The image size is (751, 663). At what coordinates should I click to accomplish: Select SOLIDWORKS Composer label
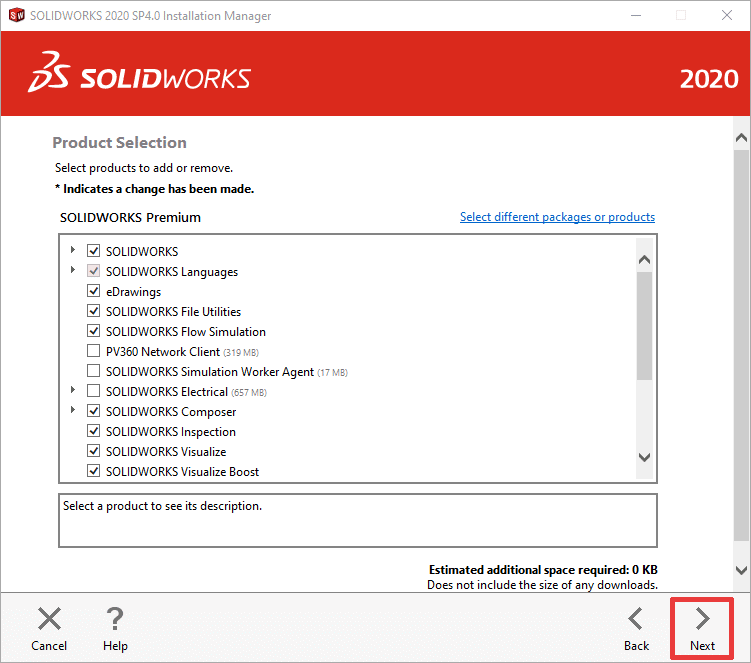(171, 412)
